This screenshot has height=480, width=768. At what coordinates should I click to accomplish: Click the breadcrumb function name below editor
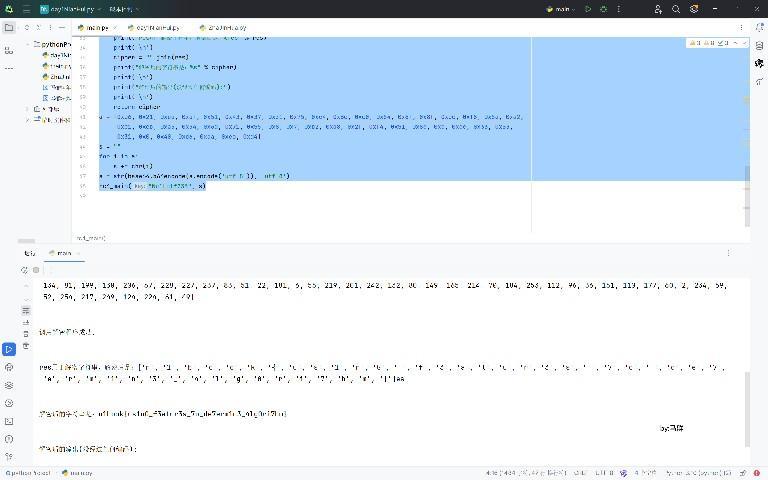tap(91, 238)
